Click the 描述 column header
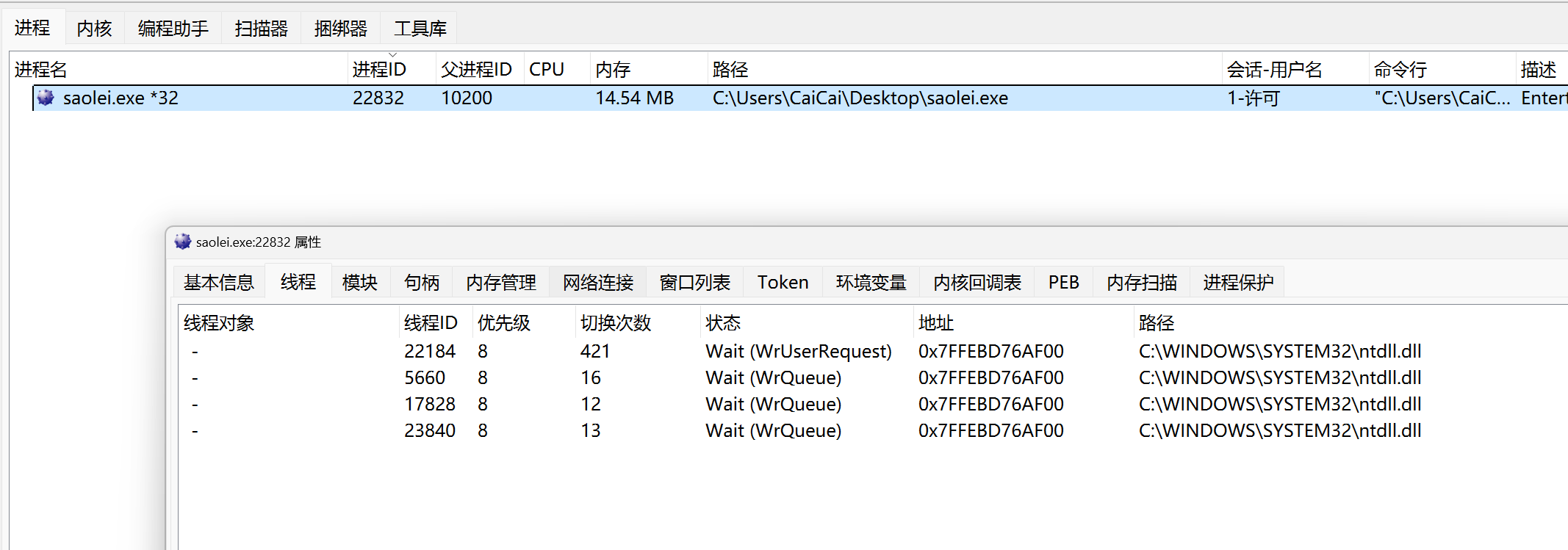1568x550 pixels. [1542, 69]
